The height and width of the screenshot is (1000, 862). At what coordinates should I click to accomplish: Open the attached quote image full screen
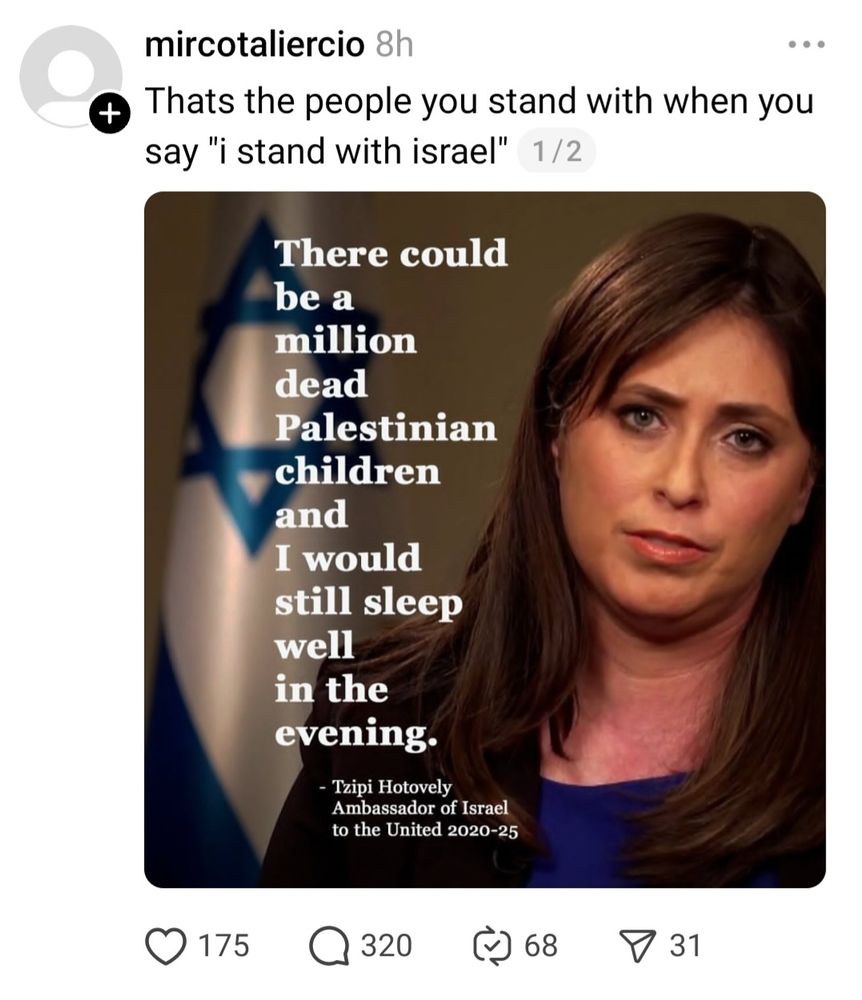click(x=485, y=540)
